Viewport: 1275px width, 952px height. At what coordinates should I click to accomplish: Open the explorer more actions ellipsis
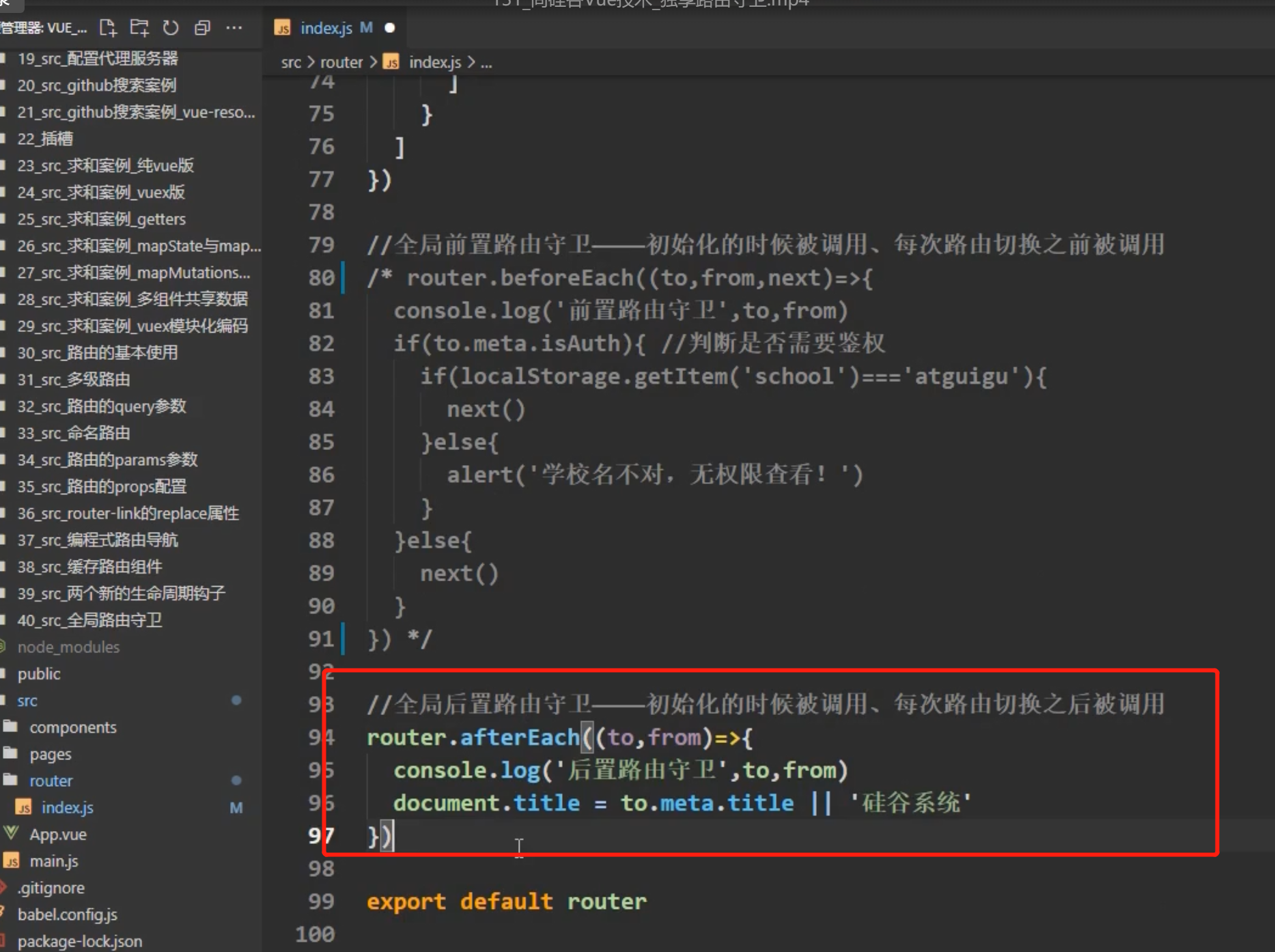click(x=234, y=28)
